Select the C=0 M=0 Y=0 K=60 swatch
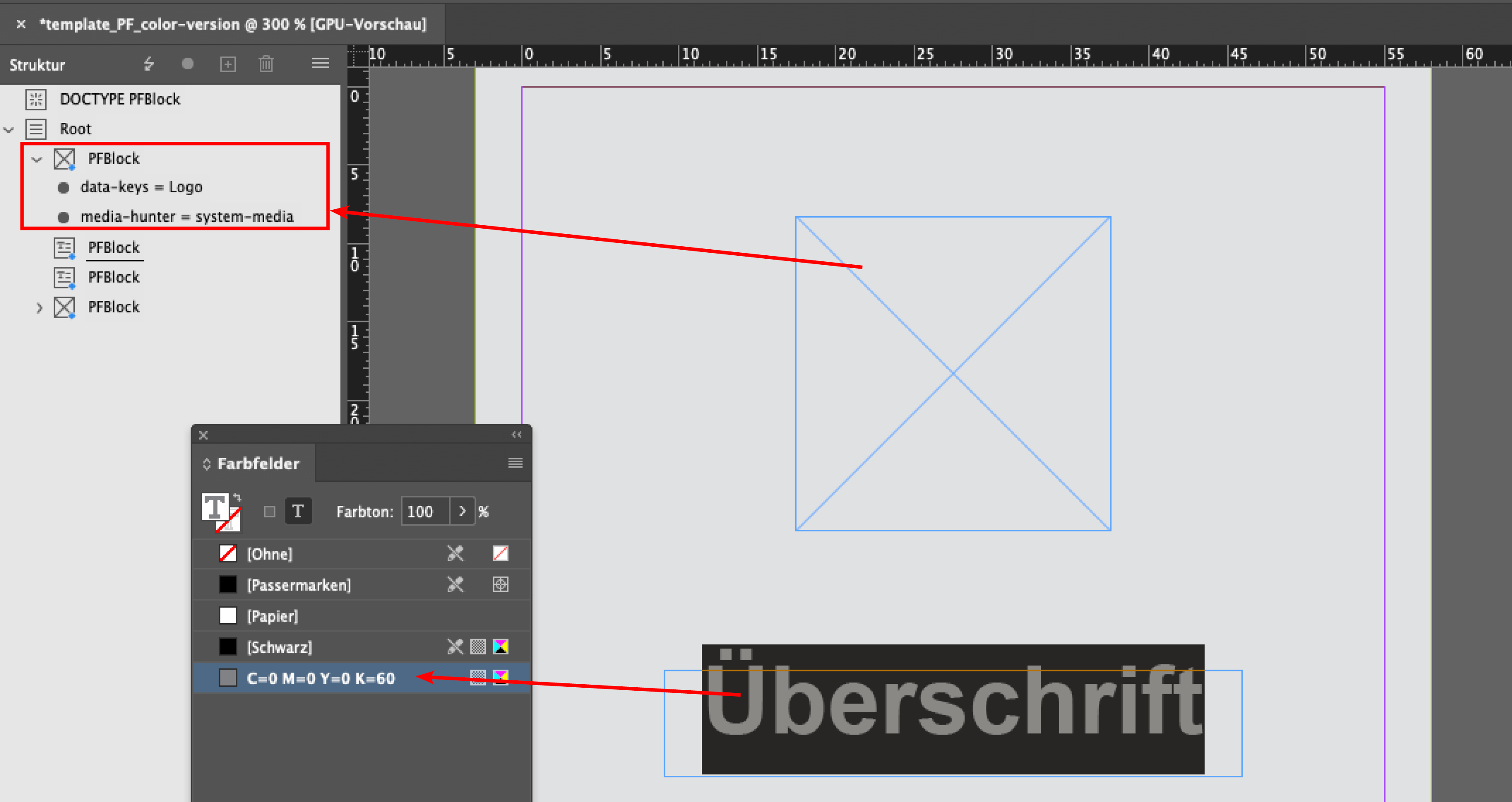 click(x=320, y=678)
